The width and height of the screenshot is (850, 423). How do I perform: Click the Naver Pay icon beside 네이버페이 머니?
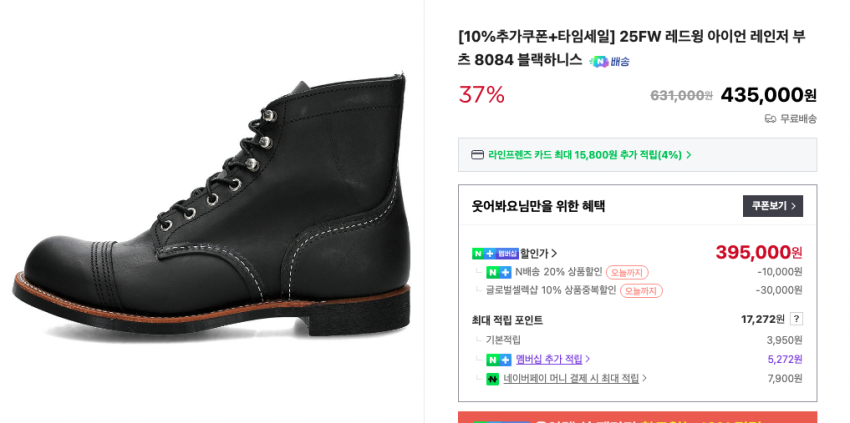(x=493, y=379)
